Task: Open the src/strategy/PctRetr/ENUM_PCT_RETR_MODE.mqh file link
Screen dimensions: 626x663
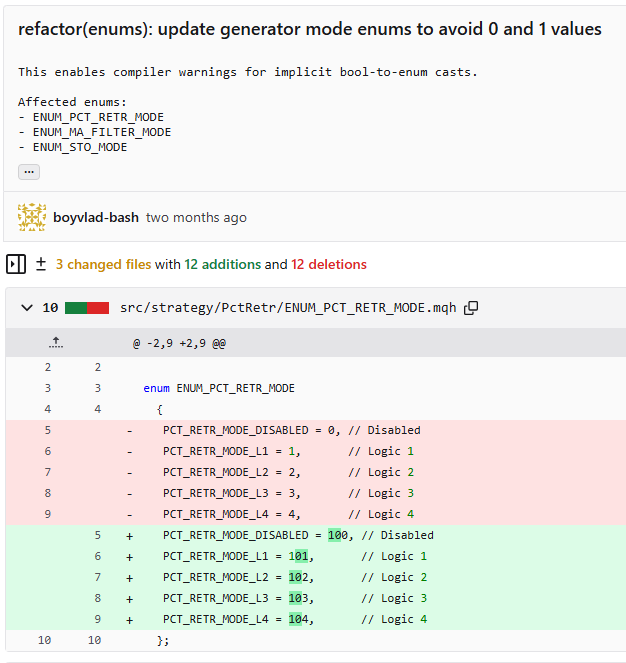Action: click(x=288, y=308)
